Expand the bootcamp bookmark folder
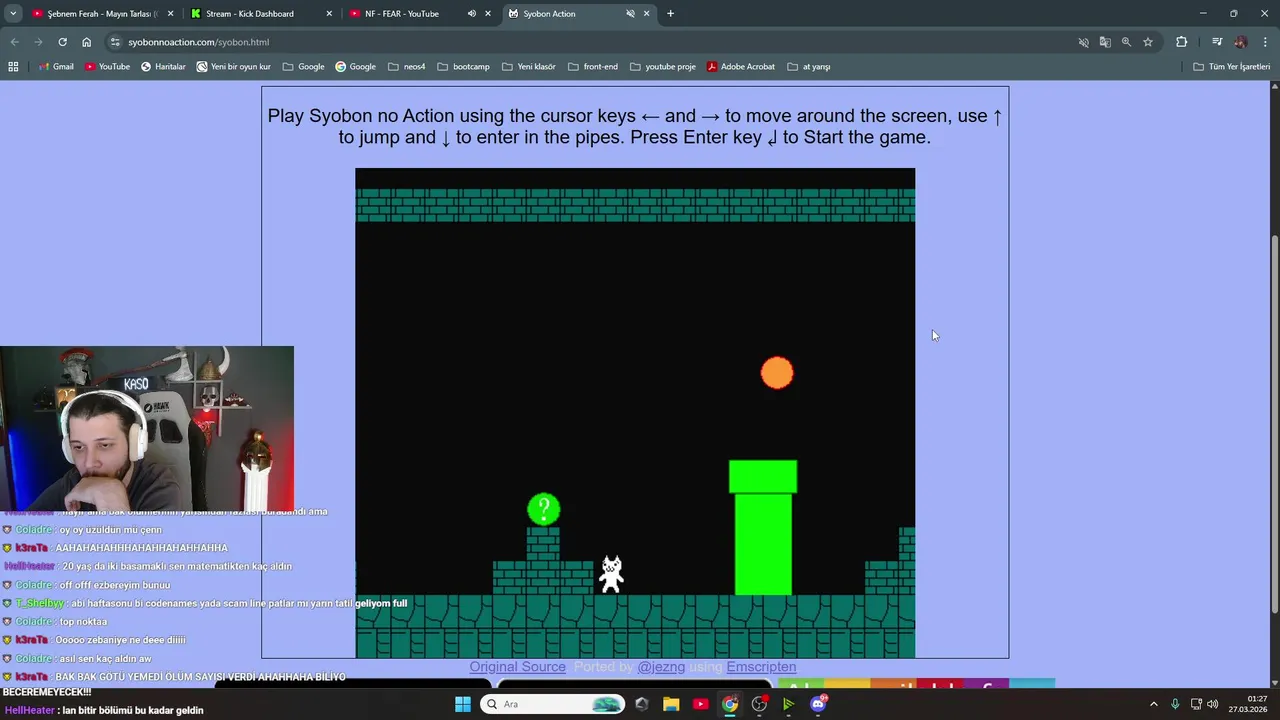Viewport: 1280px width, 720px height. coord(463,67)
